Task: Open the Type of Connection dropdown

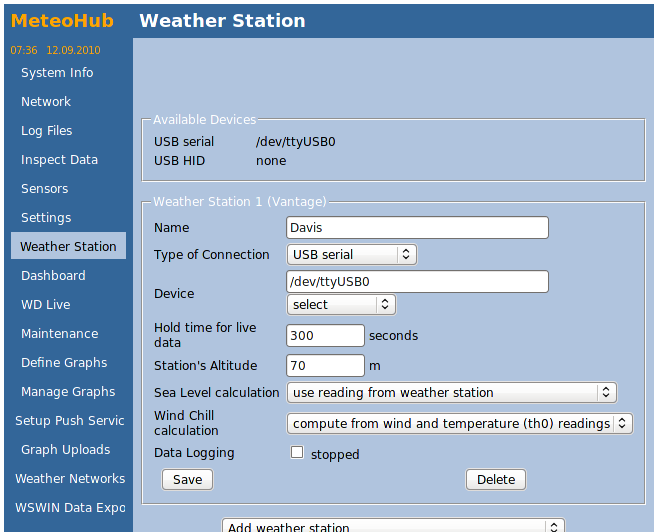Action: click(351, 255)
